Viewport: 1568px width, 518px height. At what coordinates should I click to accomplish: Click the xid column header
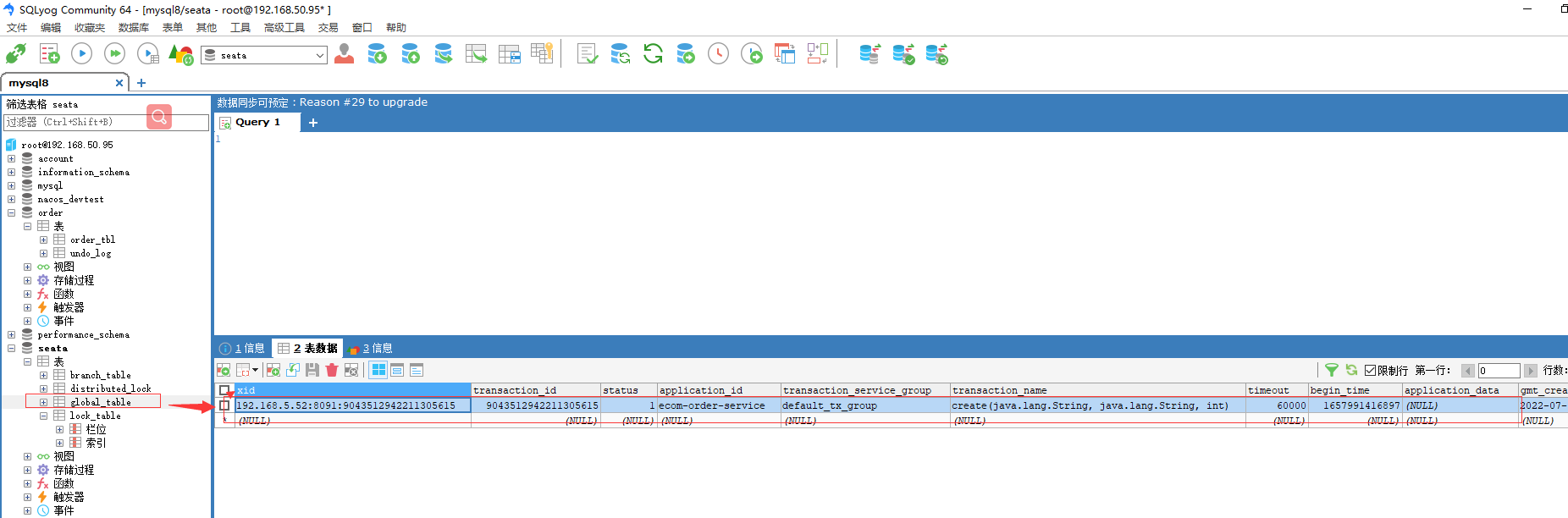[x=353, y=390]
